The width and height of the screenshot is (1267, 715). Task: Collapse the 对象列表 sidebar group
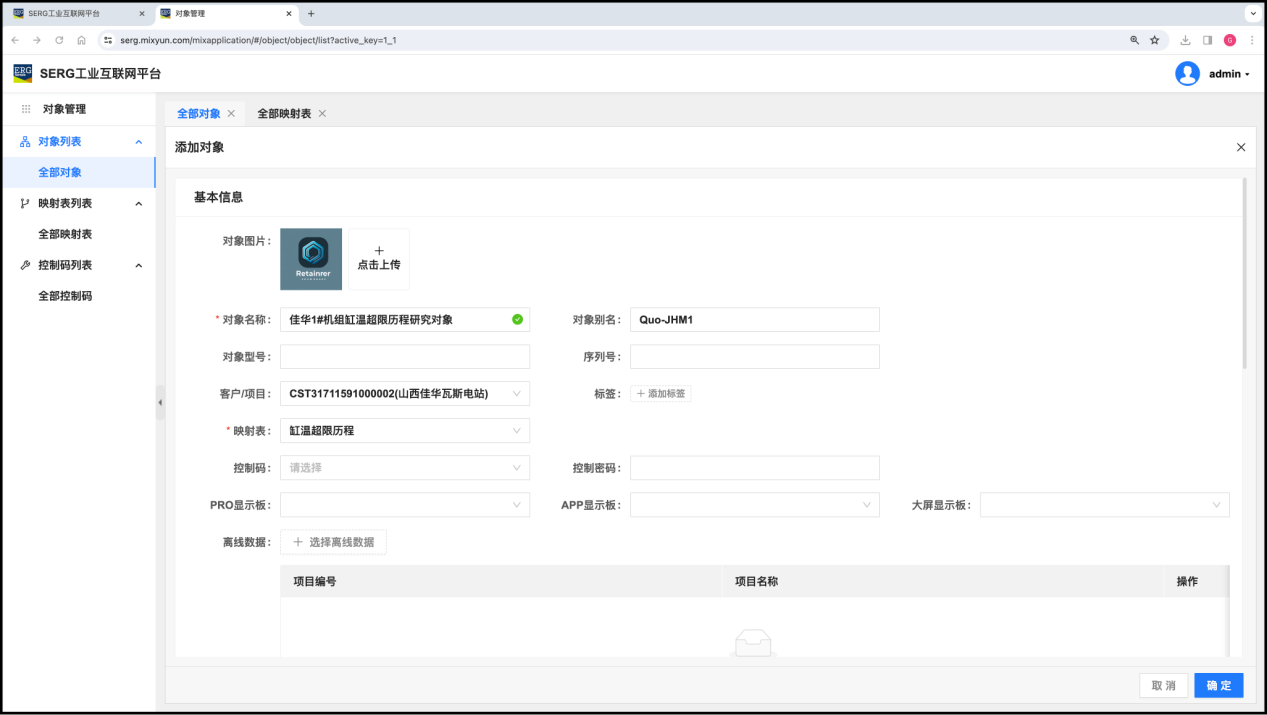(x=139, y=142)
